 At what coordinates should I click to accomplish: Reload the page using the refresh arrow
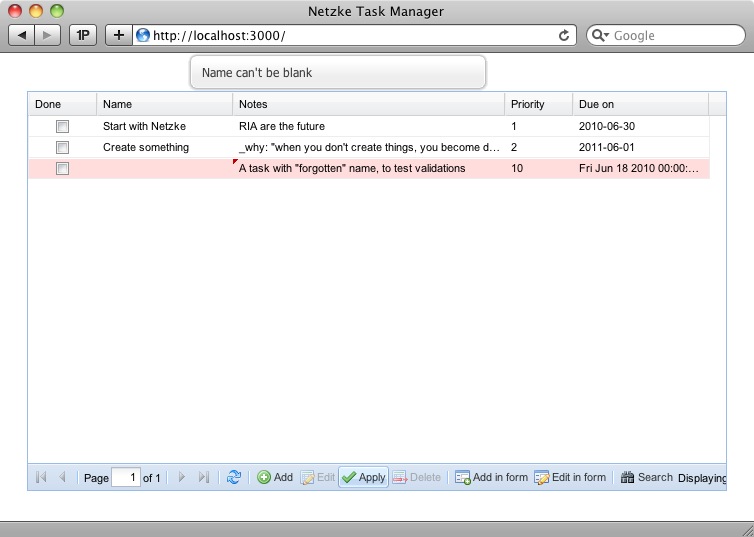tap(564, 36)
